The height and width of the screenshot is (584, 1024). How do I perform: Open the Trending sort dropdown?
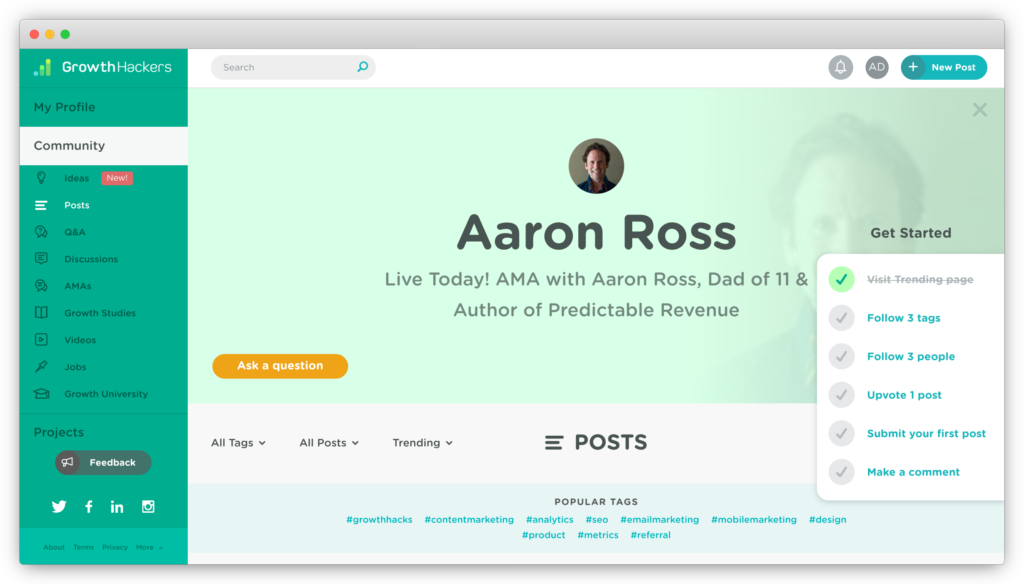tap(422, 442)
